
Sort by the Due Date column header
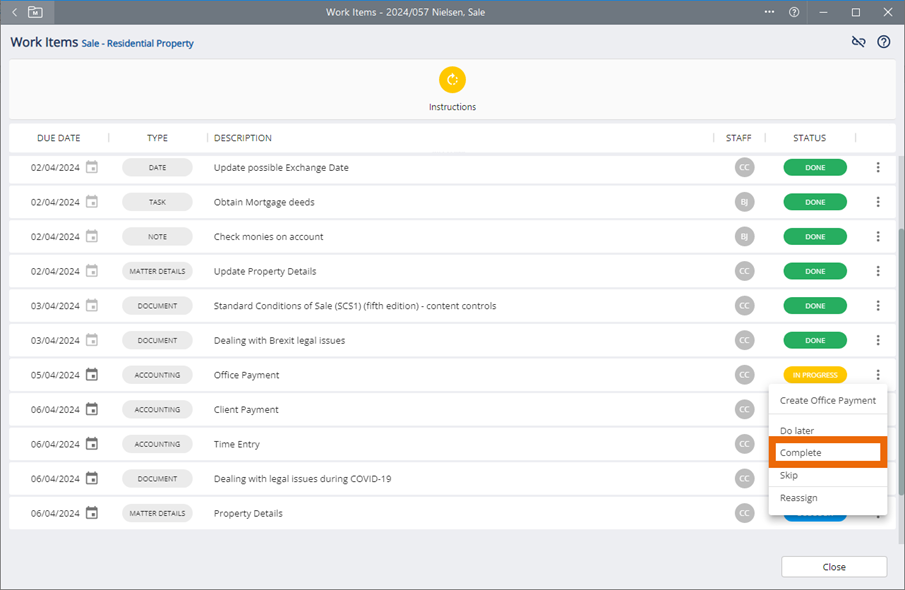tap(59, 138)
